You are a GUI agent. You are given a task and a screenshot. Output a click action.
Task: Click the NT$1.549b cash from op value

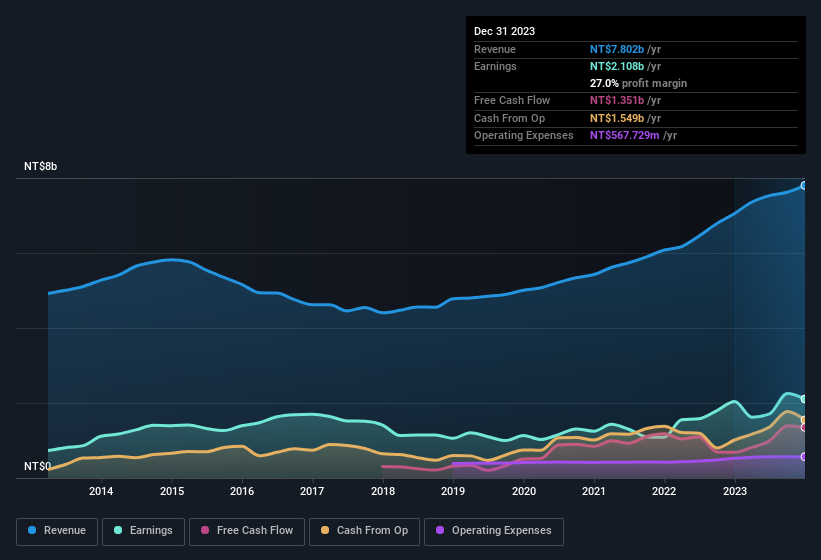click(617, 118)
